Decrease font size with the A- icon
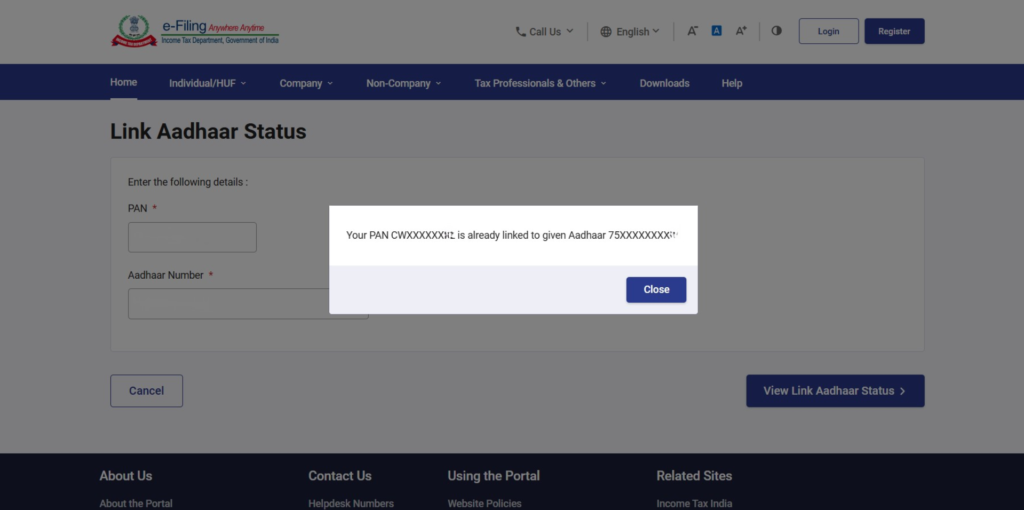This screenshot has height=510, width=1024. point(692,31)
